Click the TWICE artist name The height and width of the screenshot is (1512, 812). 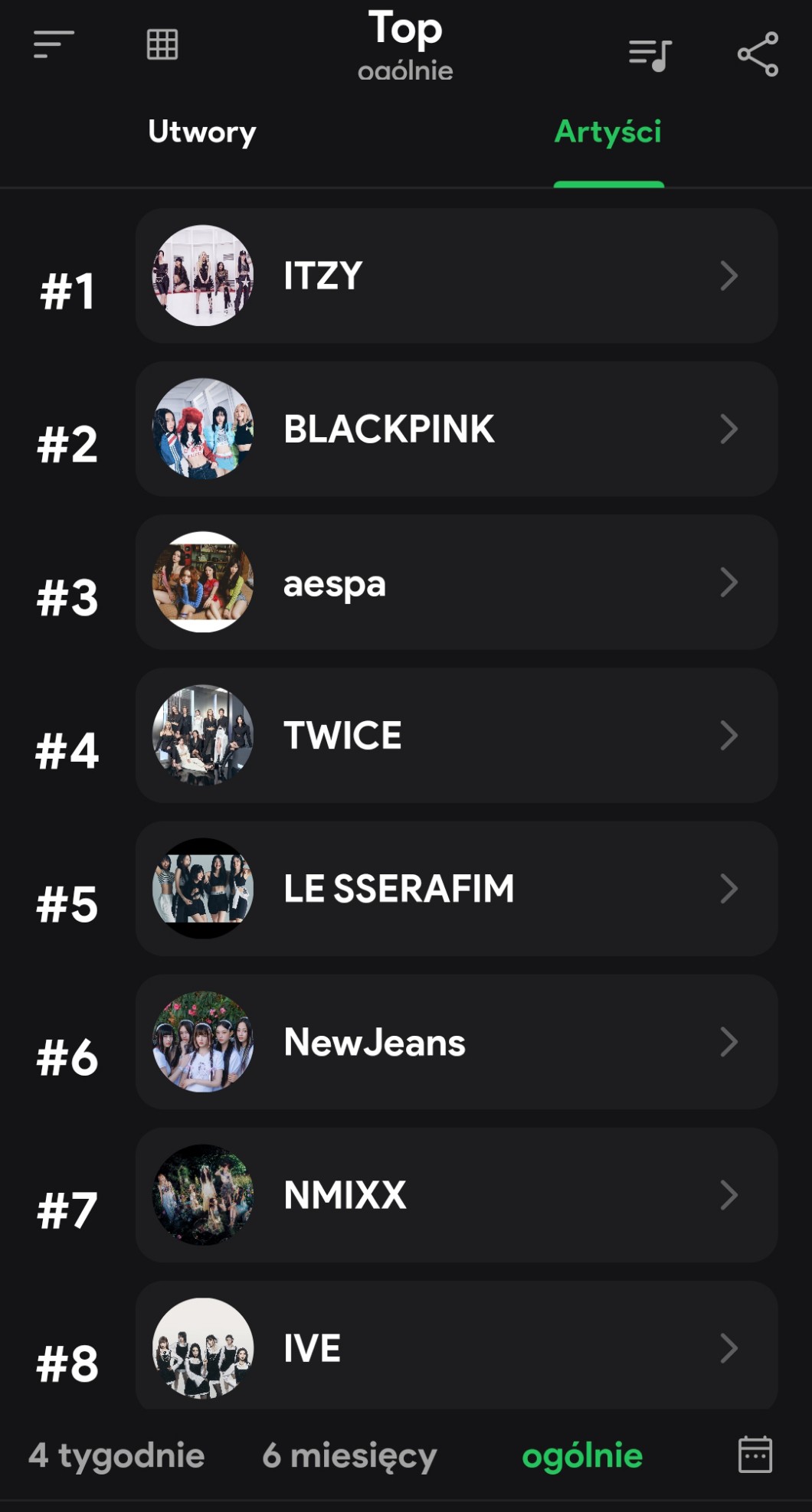(342, 736)
